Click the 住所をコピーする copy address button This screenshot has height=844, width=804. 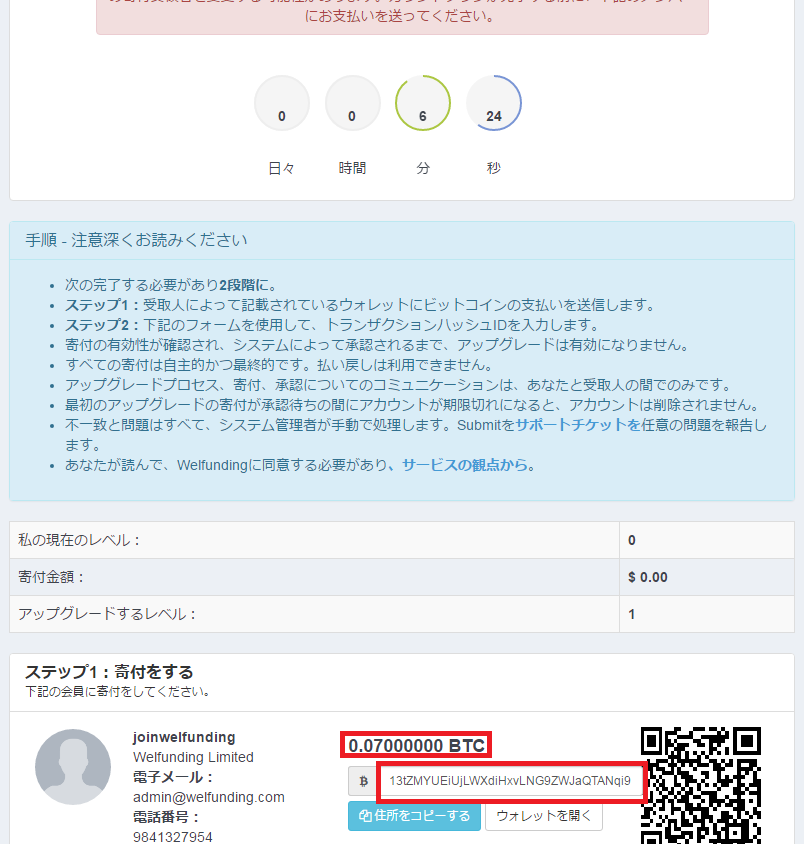[x=414, y=816]
